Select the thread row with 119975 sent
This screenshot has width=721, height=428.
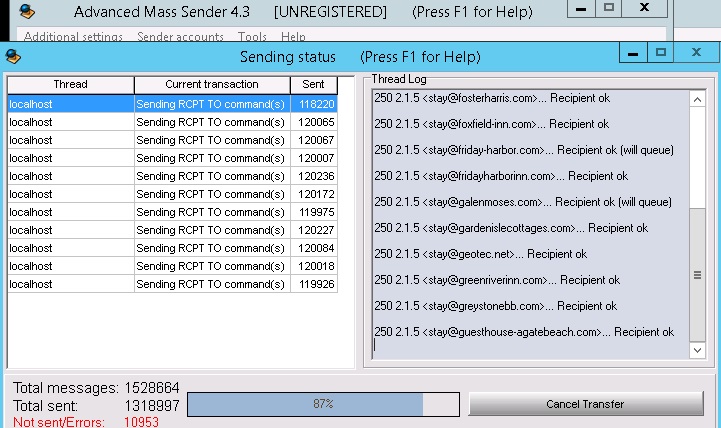point(172,212)
